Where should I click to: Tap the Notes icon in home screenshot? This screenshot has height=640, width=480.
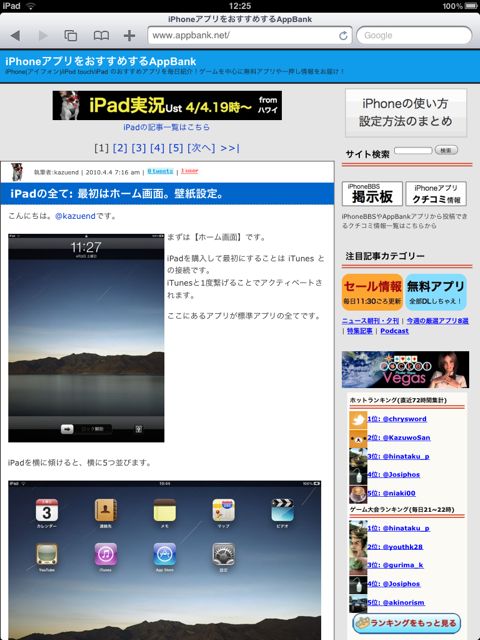tap(164, 510)
